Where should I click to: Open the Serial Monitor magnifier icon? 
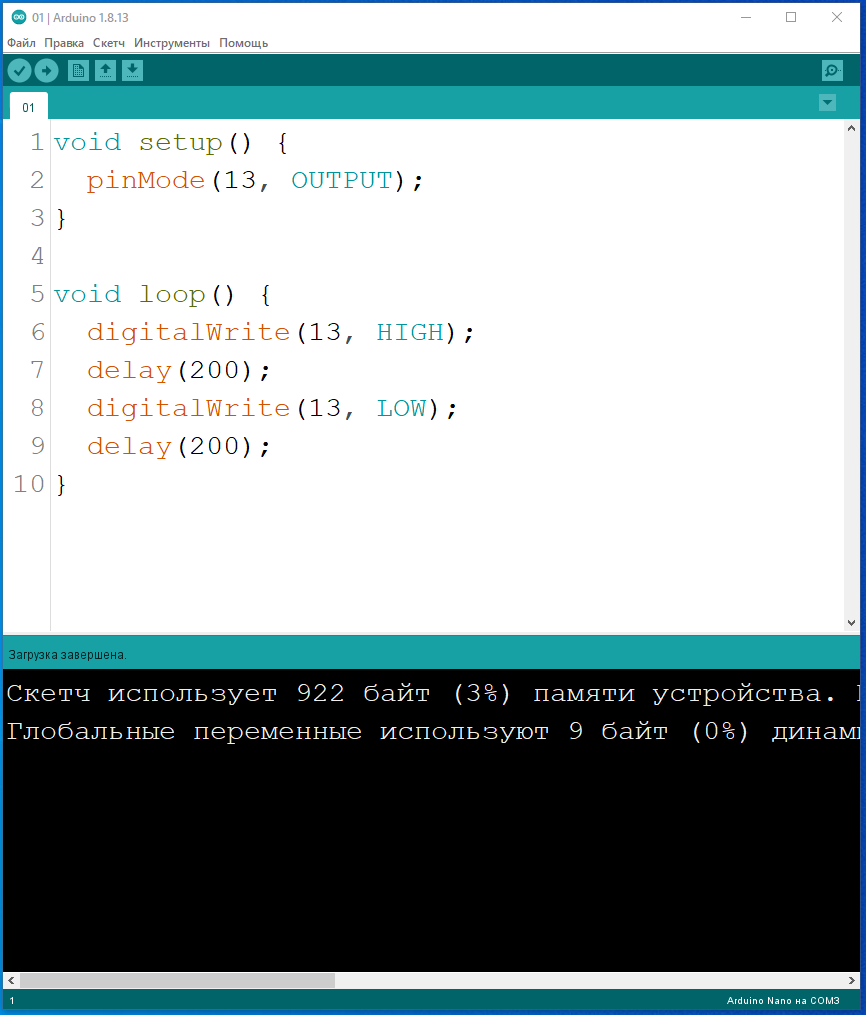(x=831, y=70)
